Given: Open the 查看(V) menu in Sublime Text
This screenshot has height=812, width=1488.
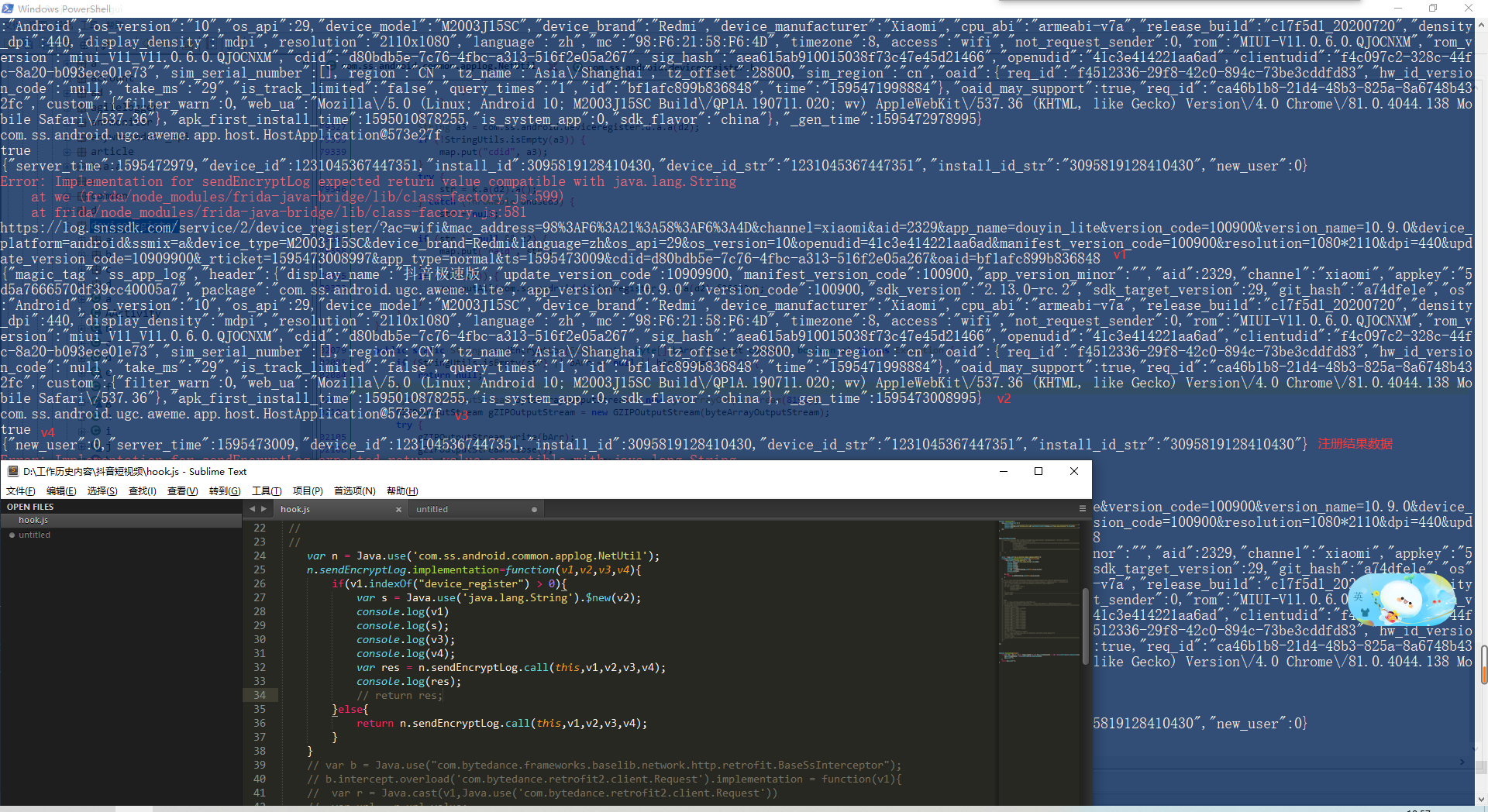Looking at the screenshot, I should 183,491.
